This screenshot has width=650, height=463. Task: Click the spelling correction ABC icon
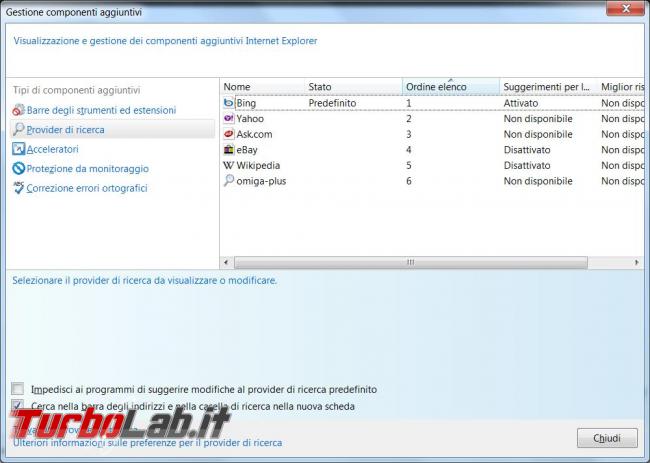(x=18, y=188)
